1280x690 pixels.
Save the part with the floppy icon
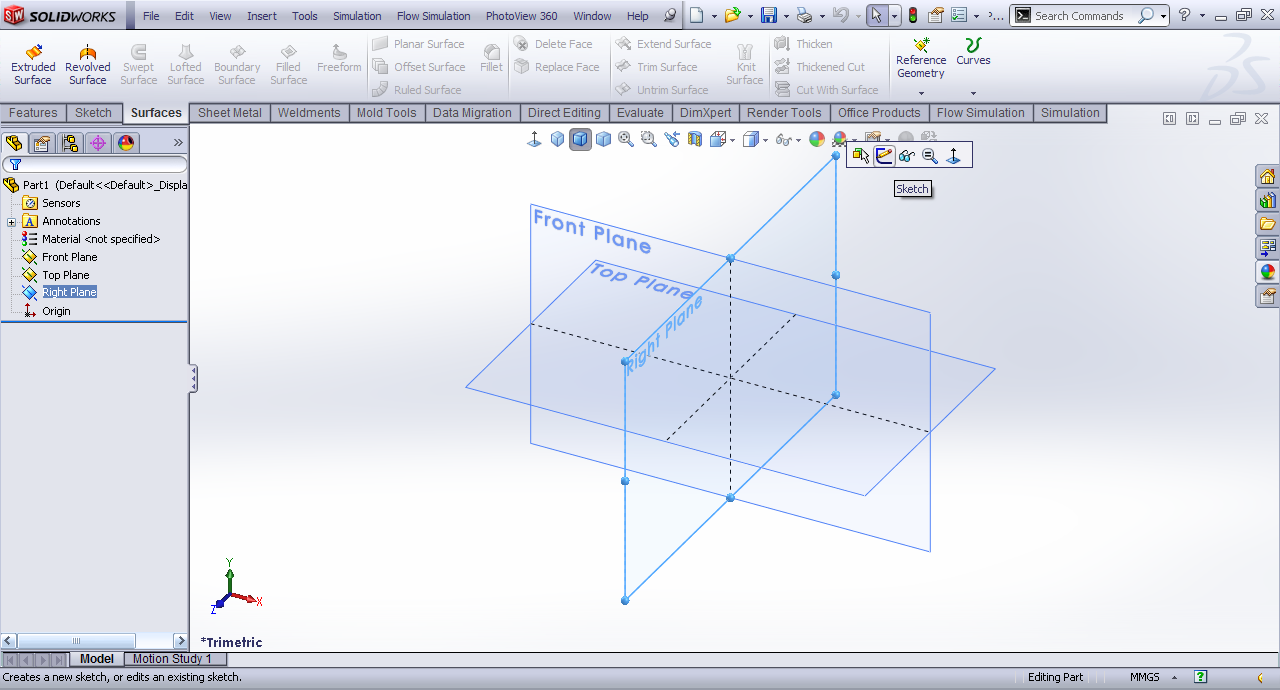[x=768, y=15]
